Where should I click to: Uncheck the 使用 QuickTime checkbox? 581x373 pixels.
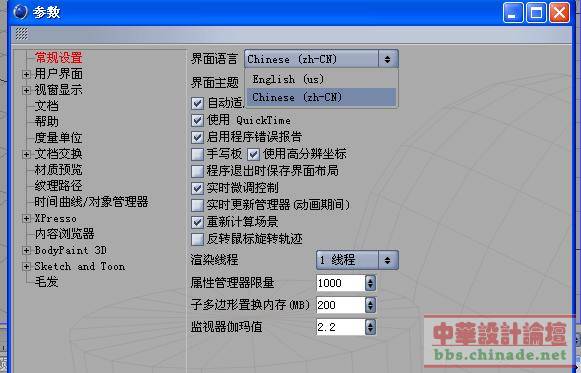click(197, 120)
